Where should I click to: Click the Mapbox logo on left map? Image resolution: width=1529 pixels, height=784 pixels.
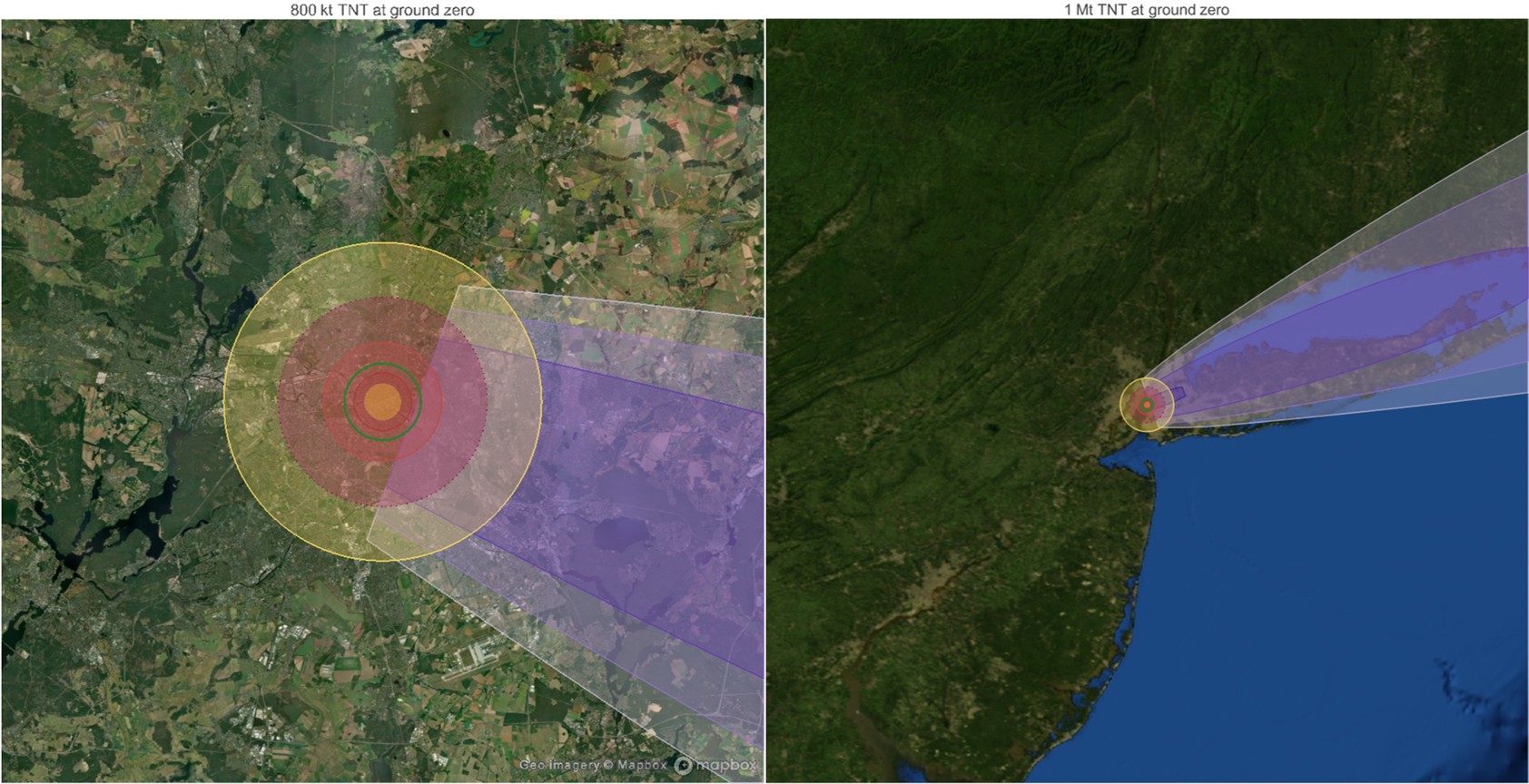tap(715, 765)
